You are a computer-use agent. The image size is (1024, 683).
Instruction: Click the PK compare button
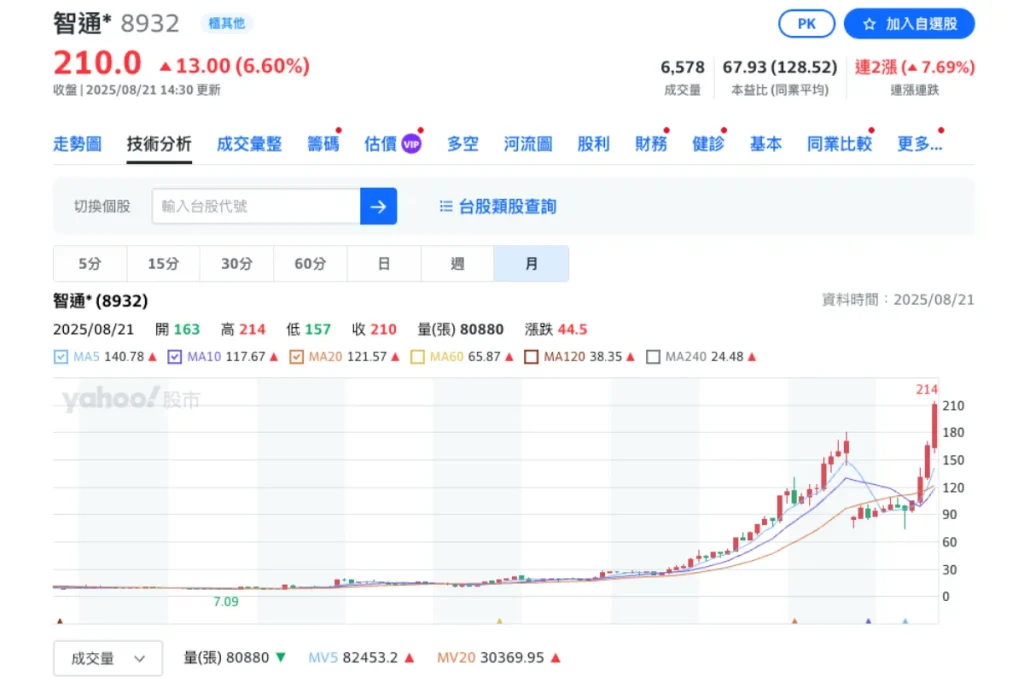point(806,24)
